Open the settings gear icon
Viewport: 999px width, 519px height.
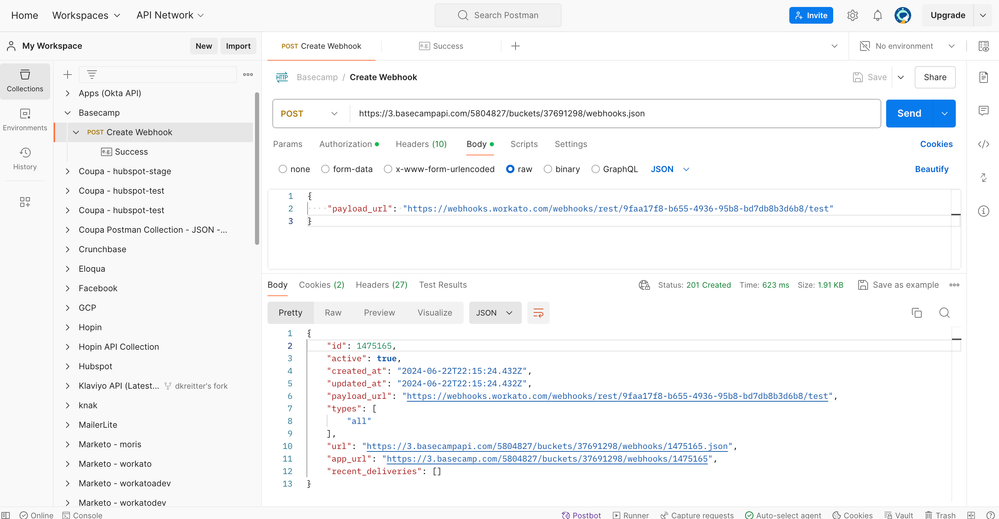coord(852,16)
